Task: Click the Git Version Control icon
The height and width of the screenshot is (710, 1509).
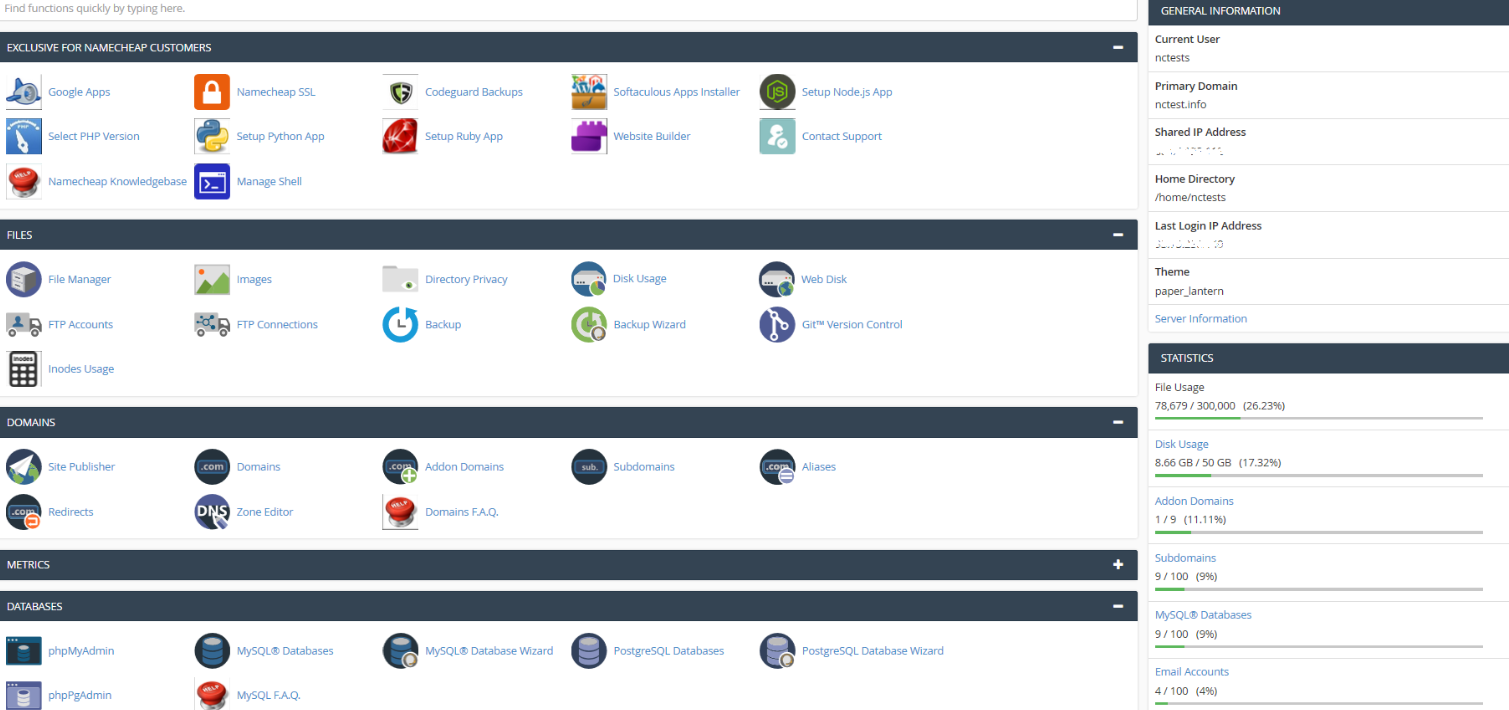Action: [x=777, y=324]
